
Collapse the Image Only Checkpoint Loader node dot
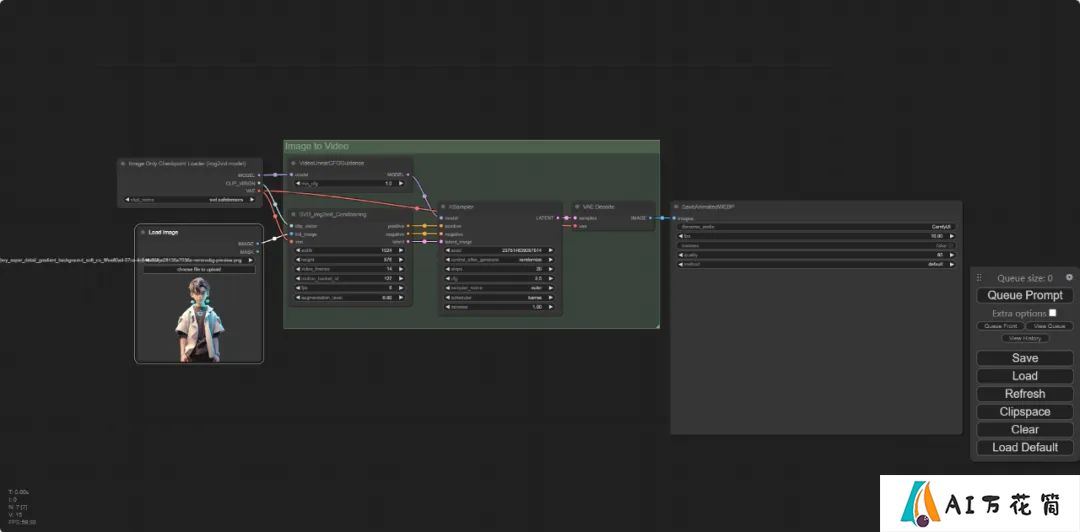click(x=123, y=163)
